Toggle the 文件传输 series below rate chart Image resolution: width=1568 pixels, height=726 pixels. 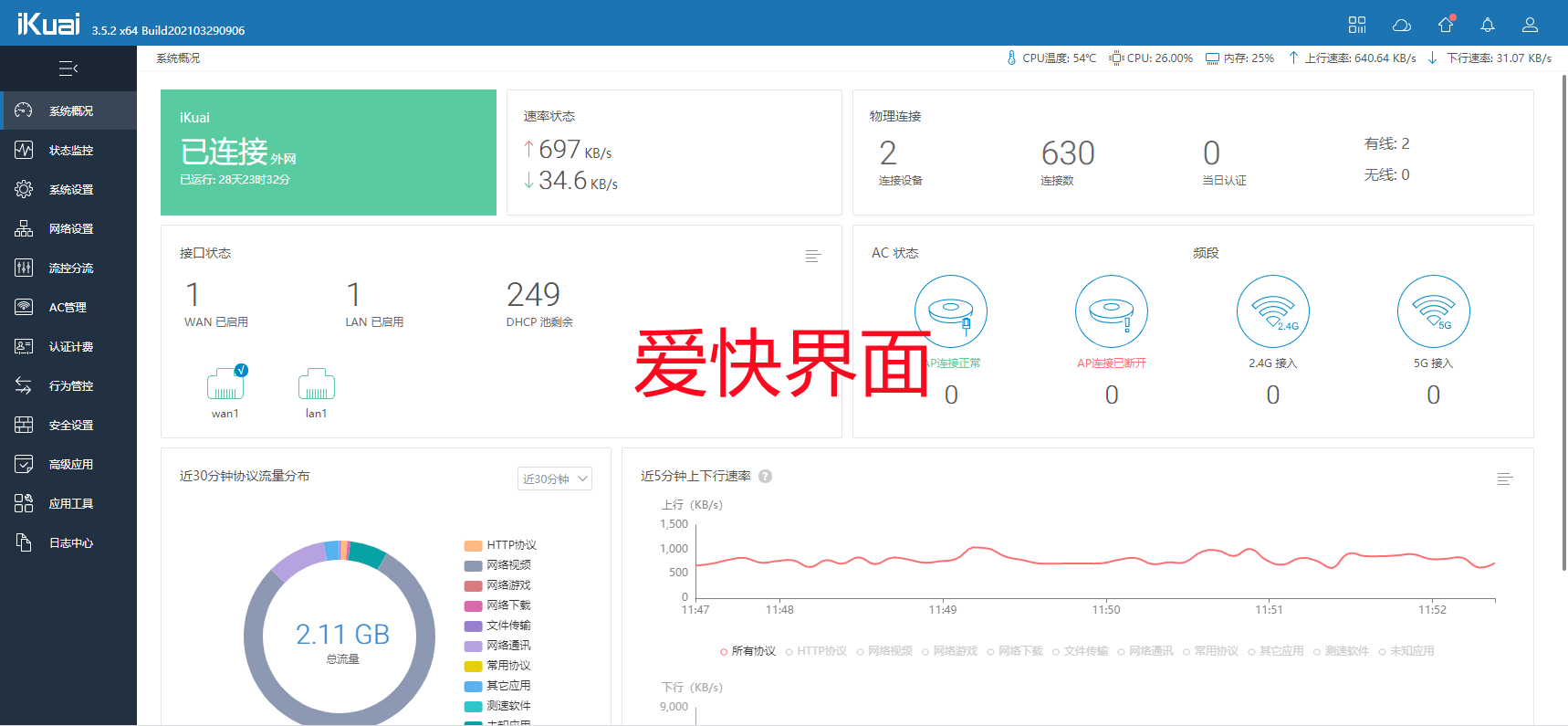click(1081, 651)
